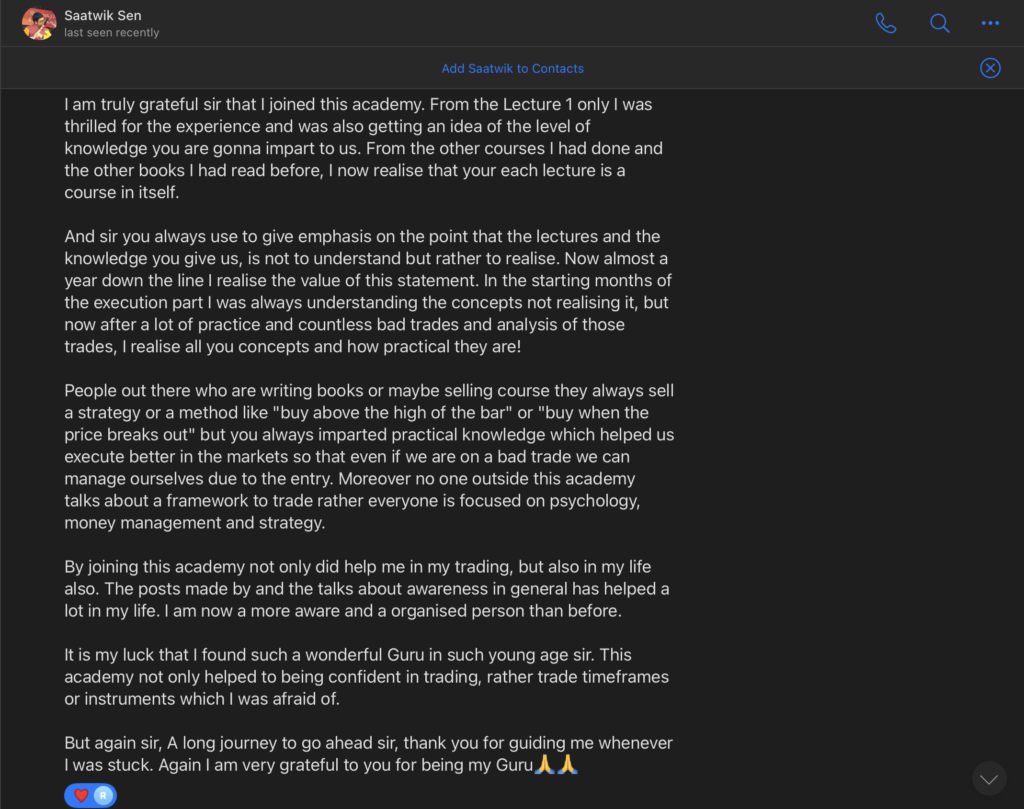Select paragraph starting "It is my luck"
Image resolution: width=1024 pixels, height=809 pixels.
click(x=366, y=676)
